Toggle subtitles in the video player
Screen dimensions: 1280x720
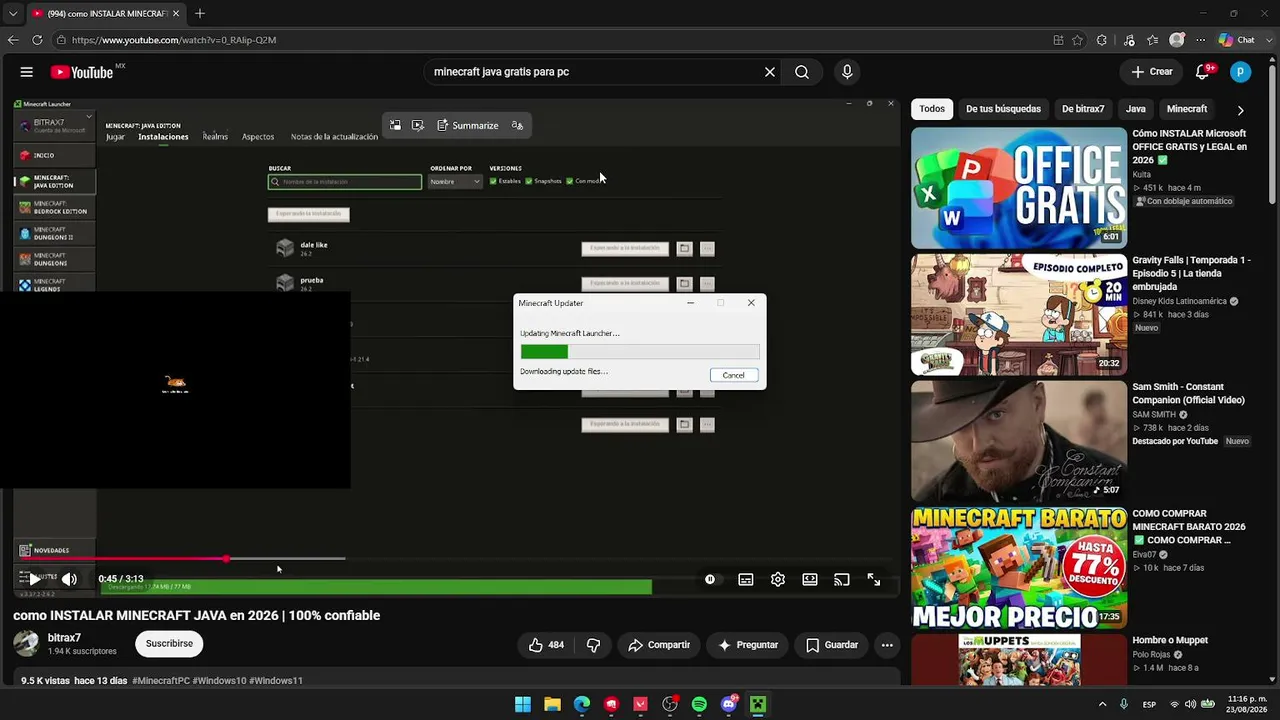tap(746, 580)
